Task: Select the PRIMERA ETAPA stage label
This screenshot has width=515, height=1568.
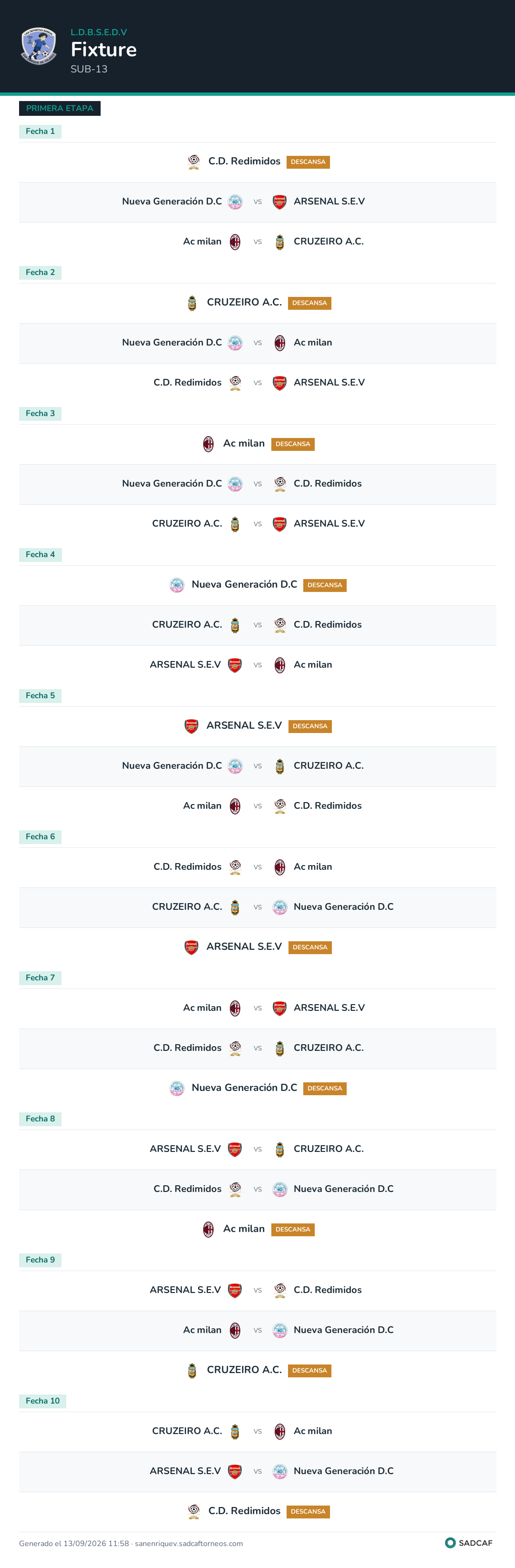Action: (60, 108)
